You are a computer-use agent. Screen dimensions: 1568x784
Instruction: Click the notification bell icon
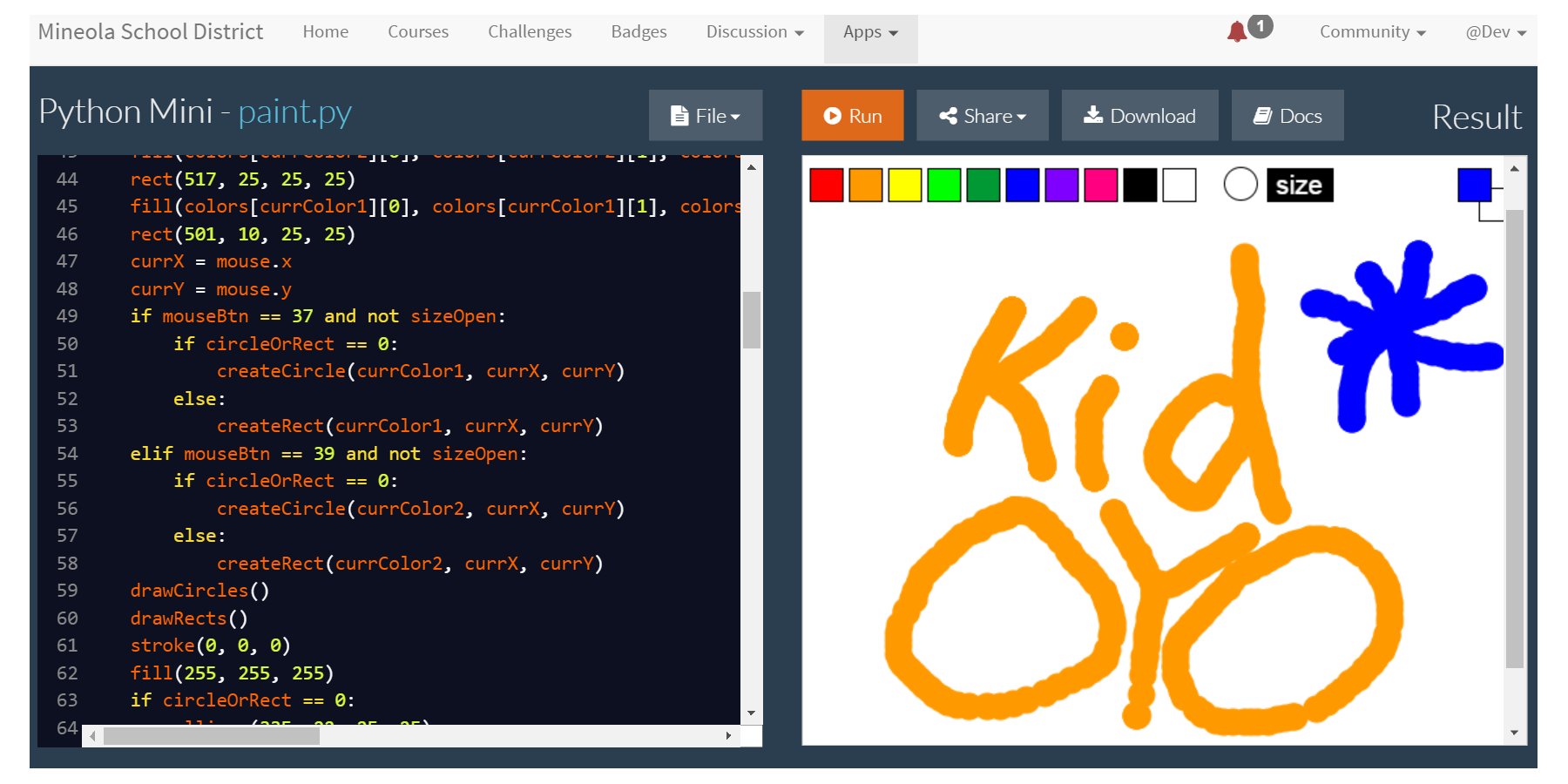pos(1236,32)
